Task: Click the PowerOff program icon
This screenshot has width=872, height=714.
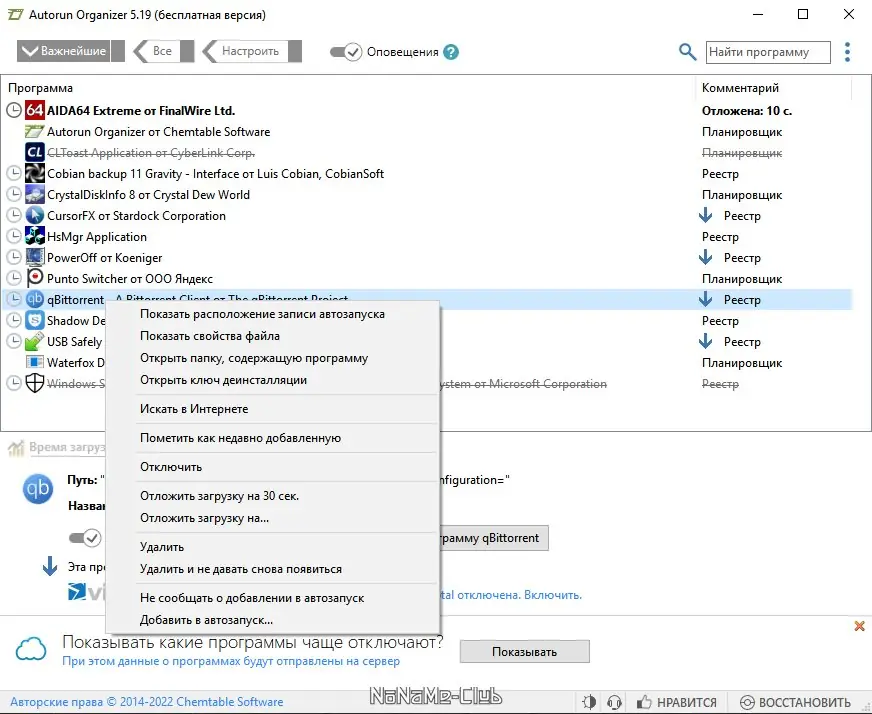Action: pyautogui.click(x=34, y=257)
